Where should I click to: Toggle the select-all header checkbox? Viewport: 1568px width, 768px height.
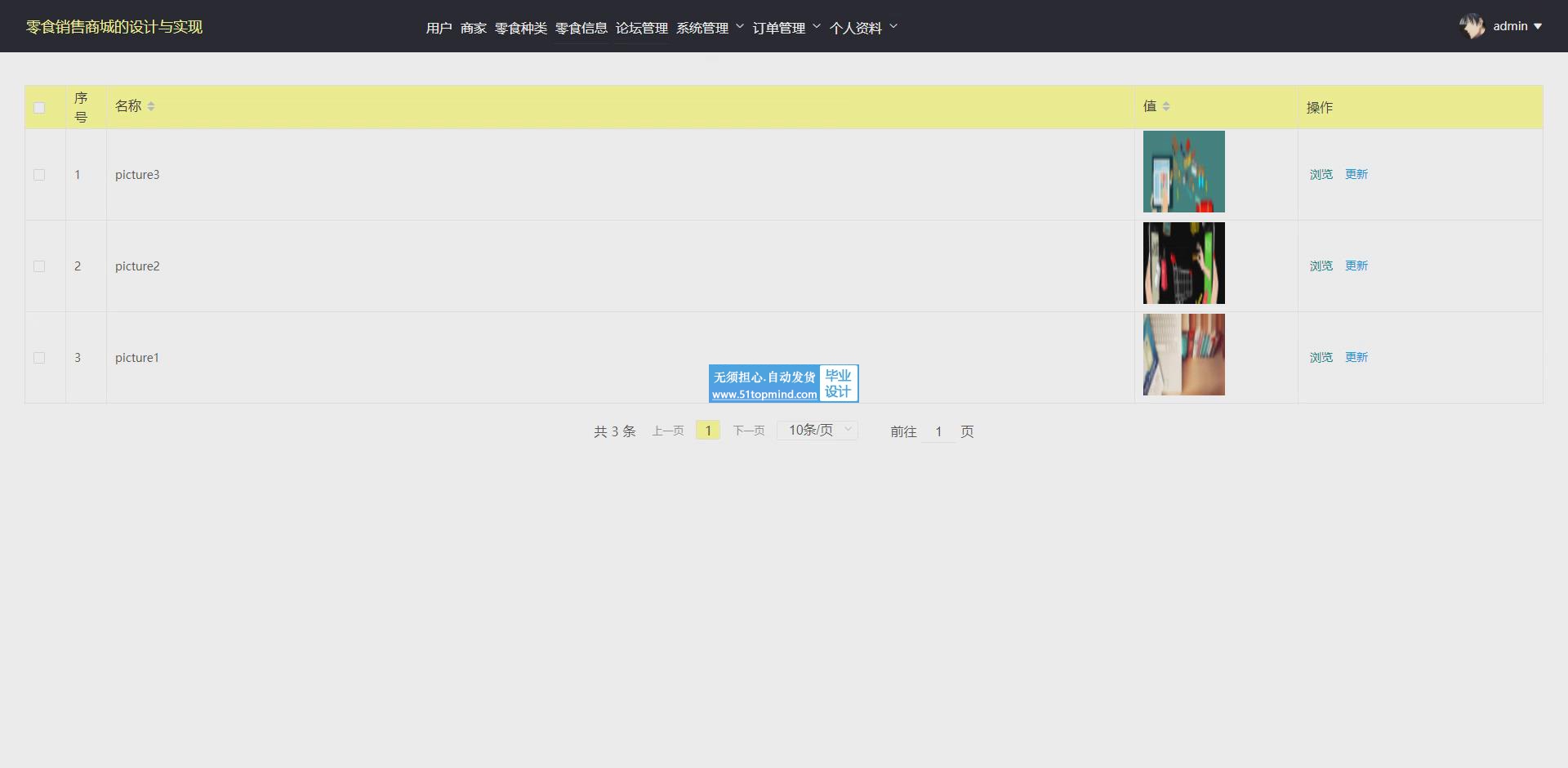39,108
